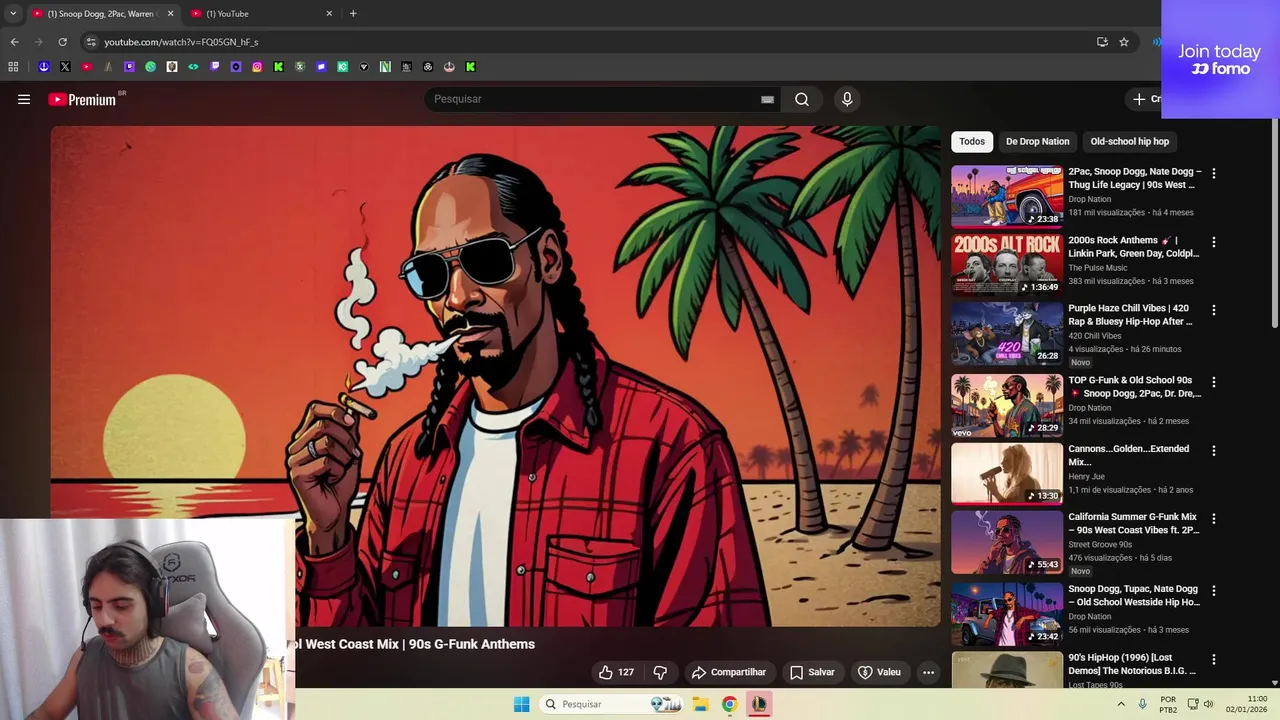
Task: Switch to the second YouTube browser tab
Action: [x=260, y=13]
